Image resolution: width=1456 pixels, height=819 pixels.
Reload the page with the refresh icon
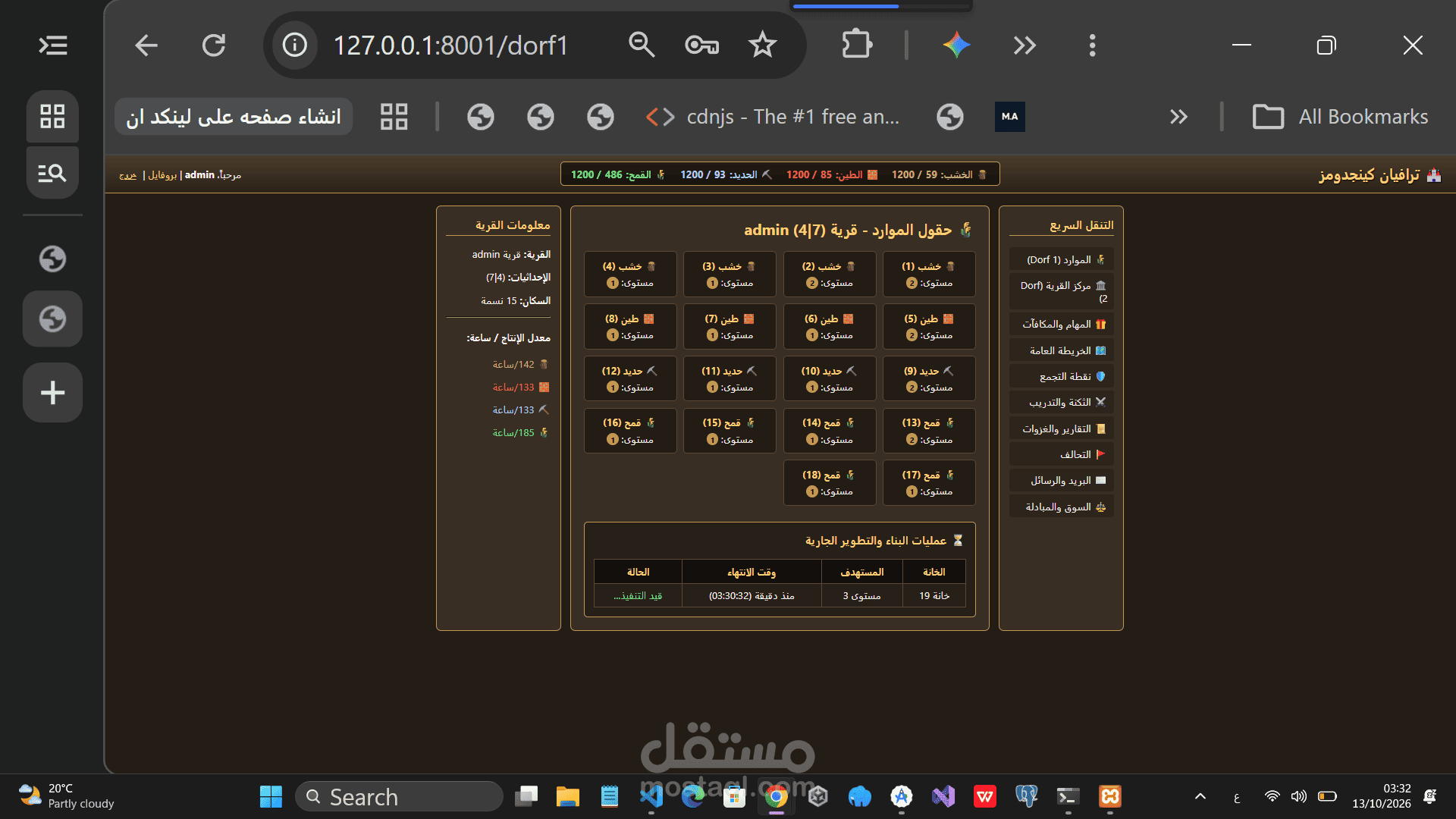click(x=214, y=45)
